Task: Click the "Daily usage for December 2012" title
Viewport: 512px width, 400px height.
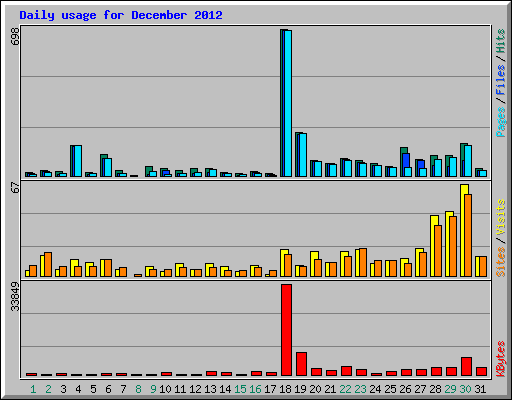Action: pos(121,15)
